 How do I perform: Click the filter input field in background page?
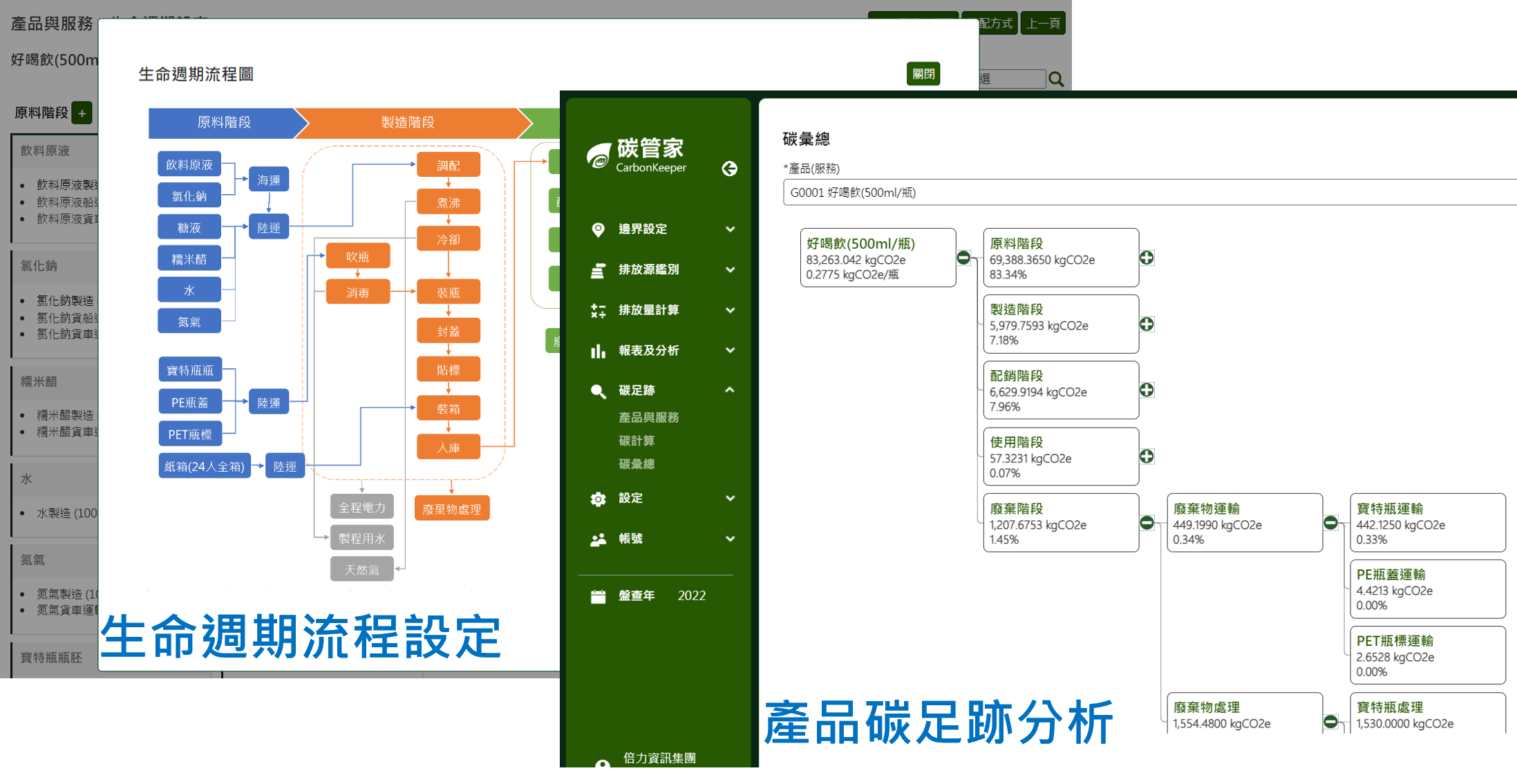1012,79
